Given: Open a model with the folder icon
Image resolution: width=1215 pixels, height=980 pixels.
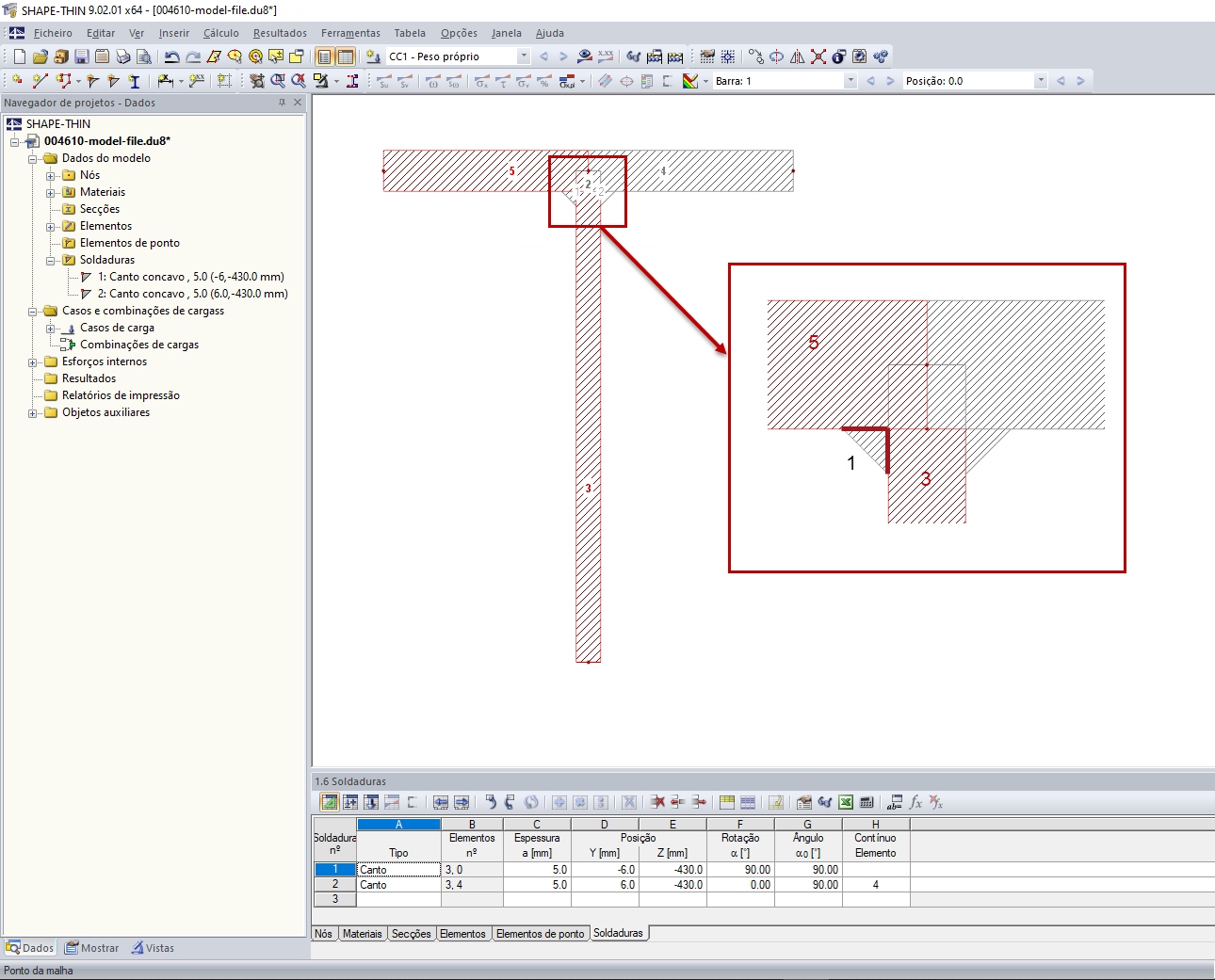Looking at the screenshot, I should point(40,56).
